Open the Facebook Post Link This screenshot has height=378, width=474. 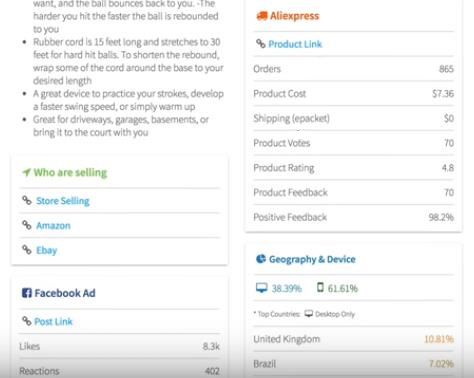pos(53,322)
